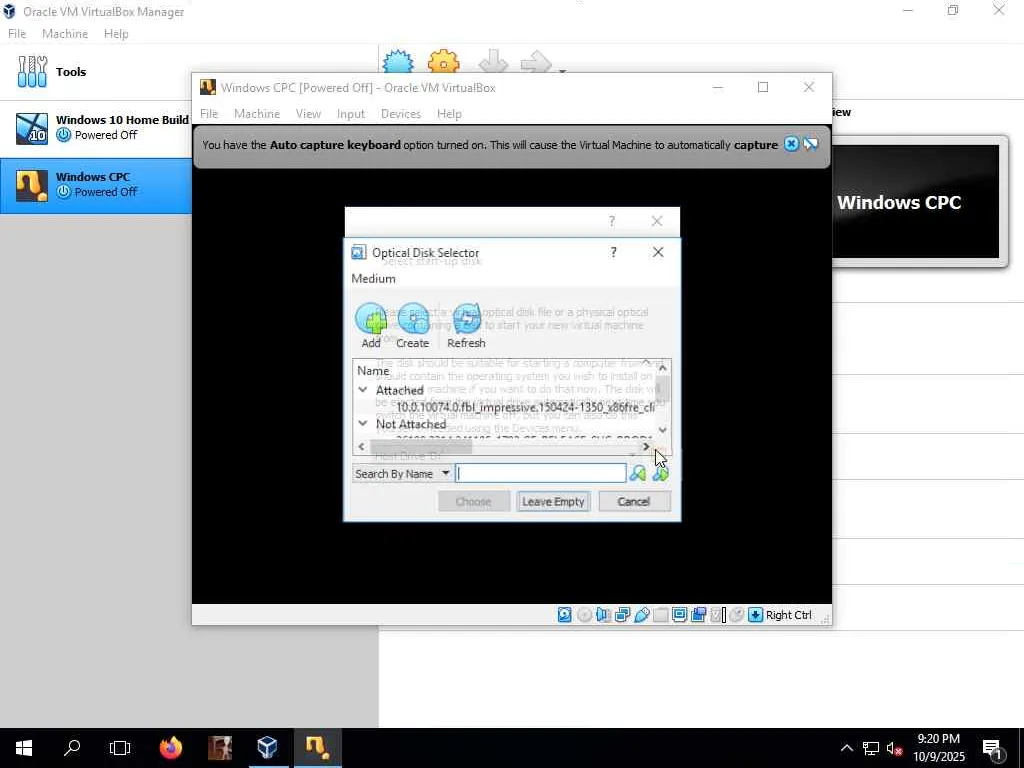This screenshot has height=768, width=1024.
Task: Click into the disk search text field
Action: pos(541,473)
